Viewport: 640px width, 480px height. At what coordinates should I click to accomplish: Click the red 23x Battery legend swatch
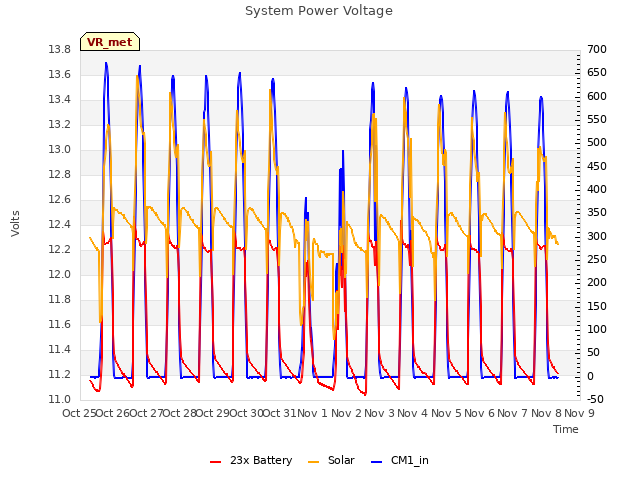(x=216, y=462)
